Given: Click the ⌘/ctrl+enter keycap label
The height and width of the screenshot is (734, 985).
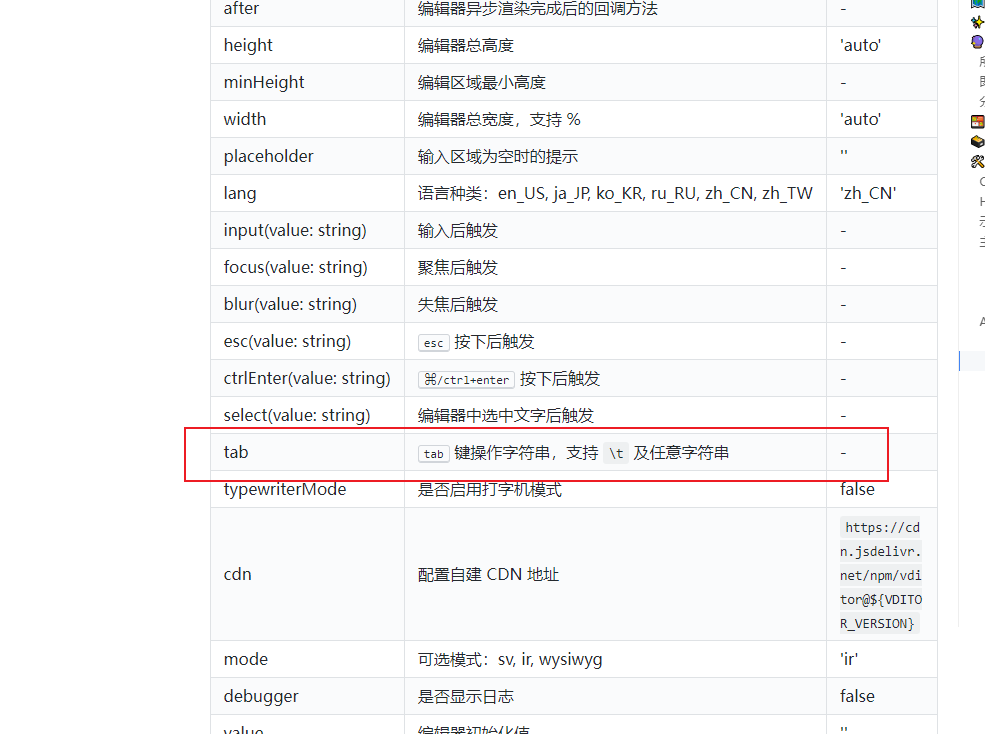Looking at the screenshot, I should 466,380.
